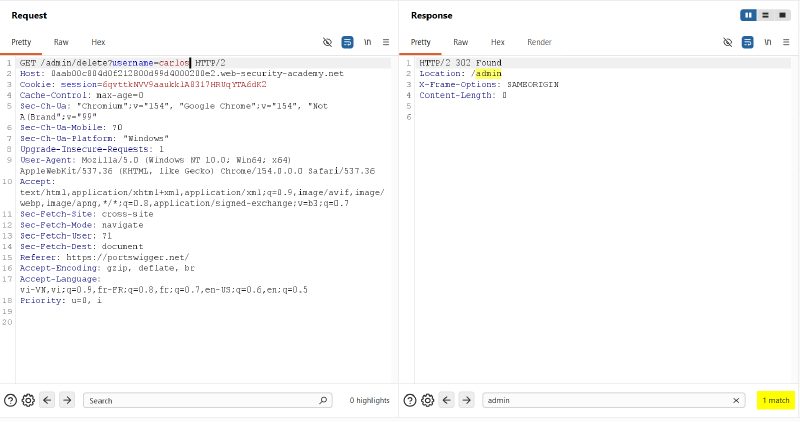Click the X-Frame-Options: SAMEORIGIN line
This screenshot has height=422, width=800.
489,84
